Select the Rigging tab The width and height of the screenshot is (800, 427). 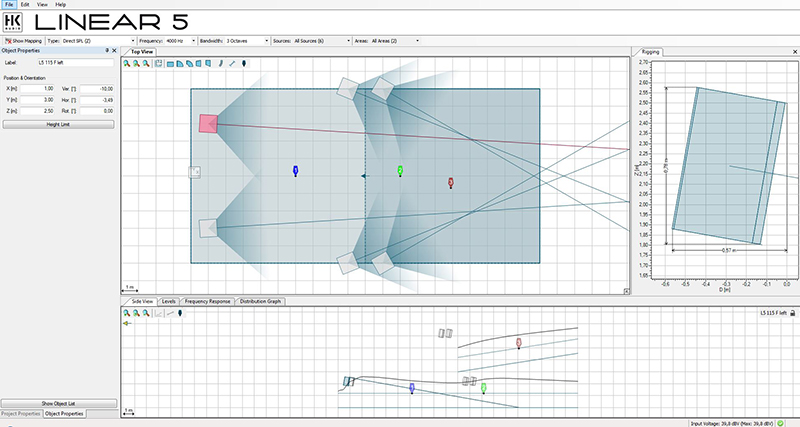(x=650, y=52)
